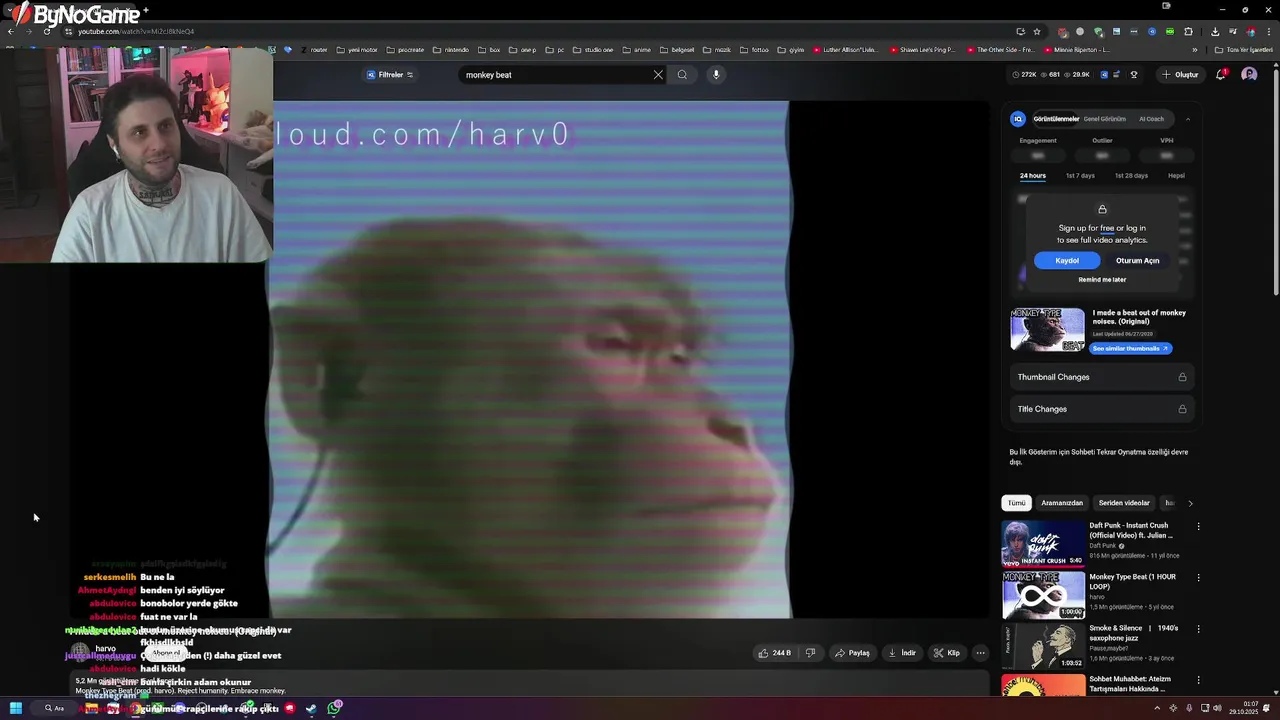Collapse the analytics panel chevron
This screenshot has height=720, width=1280.
(x=1188, y=119)
